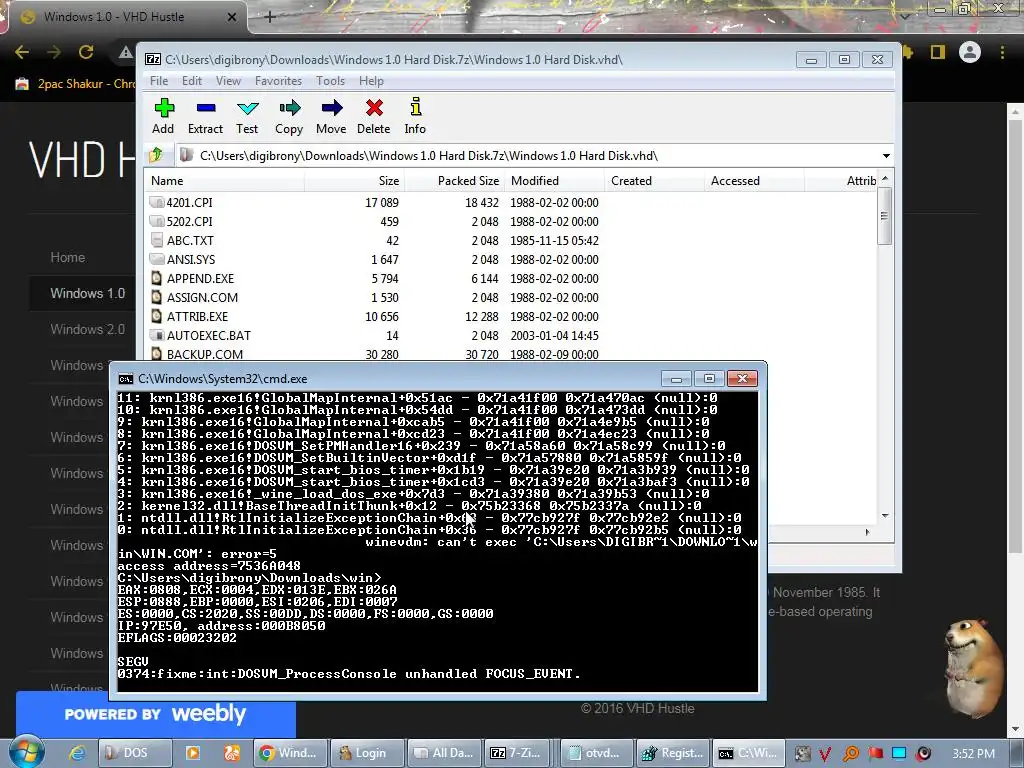Open the View menu in 7-Zip
Viewport: 1024px width, 768px height.
[228, 81]
